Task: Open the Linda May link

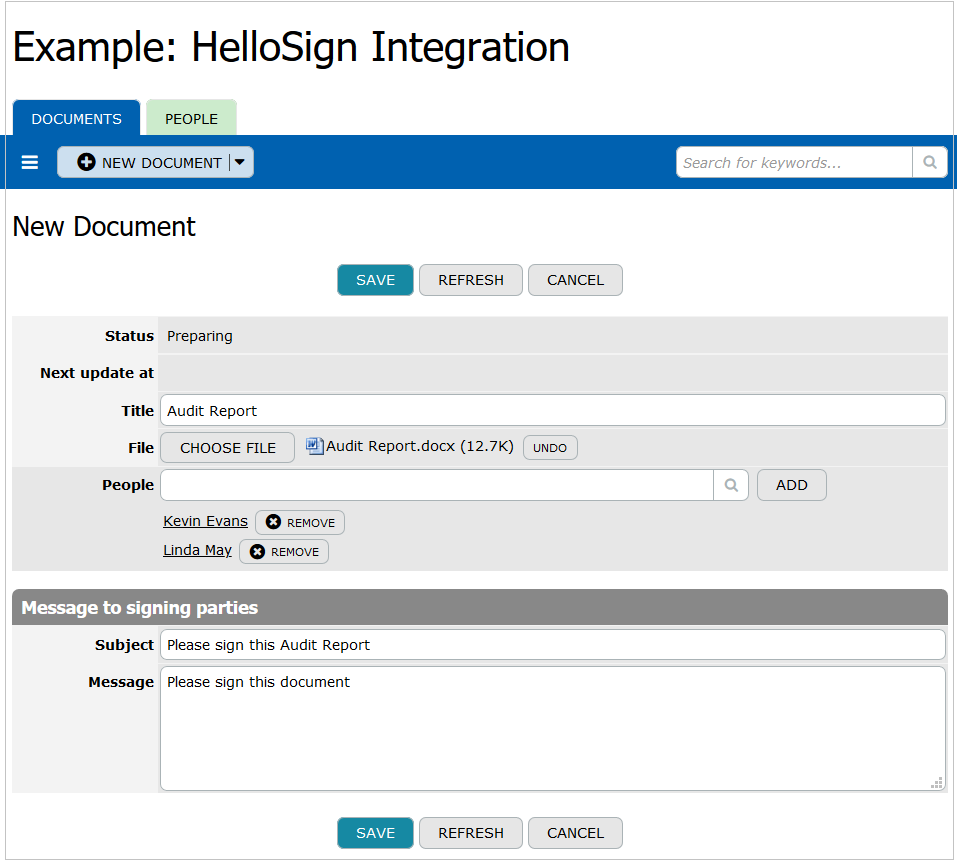Action: (x=197, y=550)
